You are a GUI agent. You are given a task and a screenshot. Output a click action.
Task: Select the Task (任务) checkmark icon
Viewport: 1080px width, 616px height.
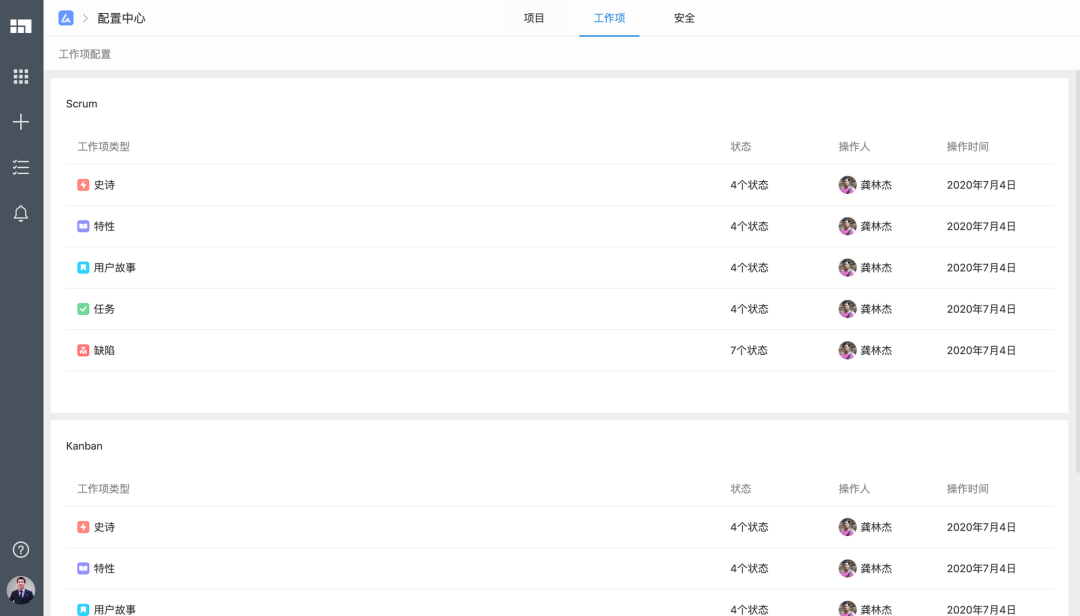coord(83,308)
